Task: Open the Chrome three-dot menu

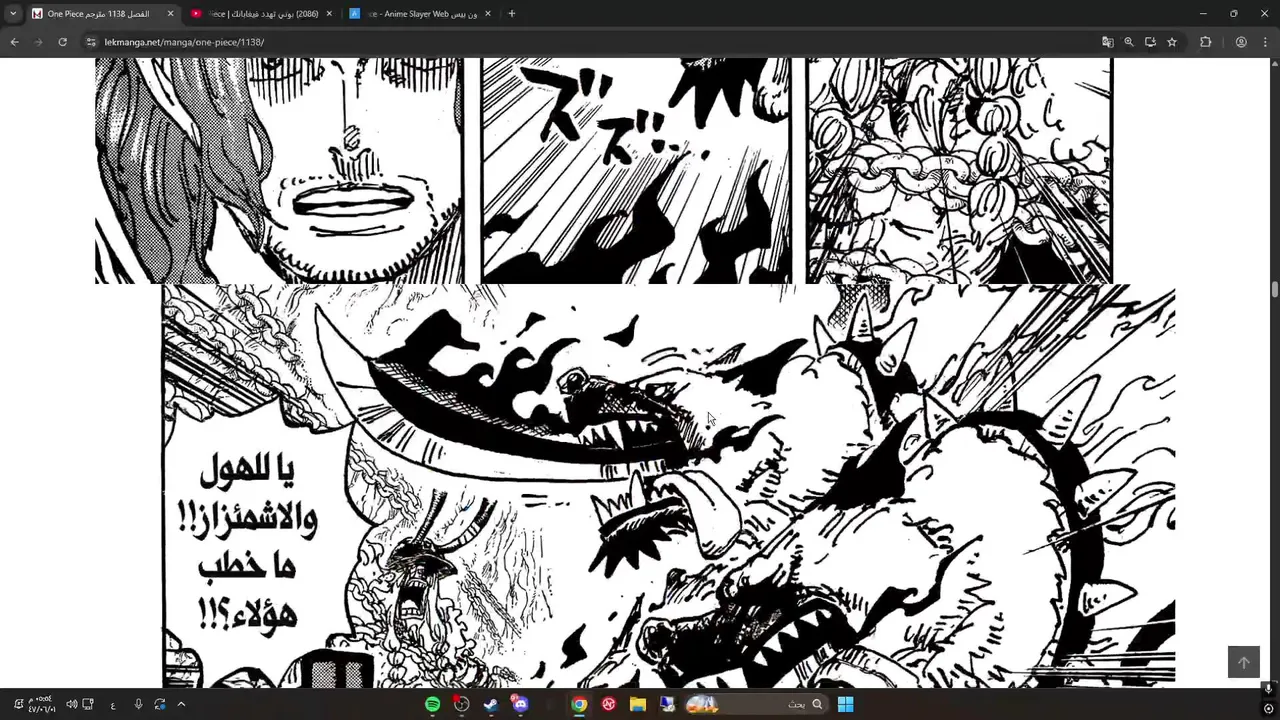Action: pyautogui.click(x=1265, y=42)
